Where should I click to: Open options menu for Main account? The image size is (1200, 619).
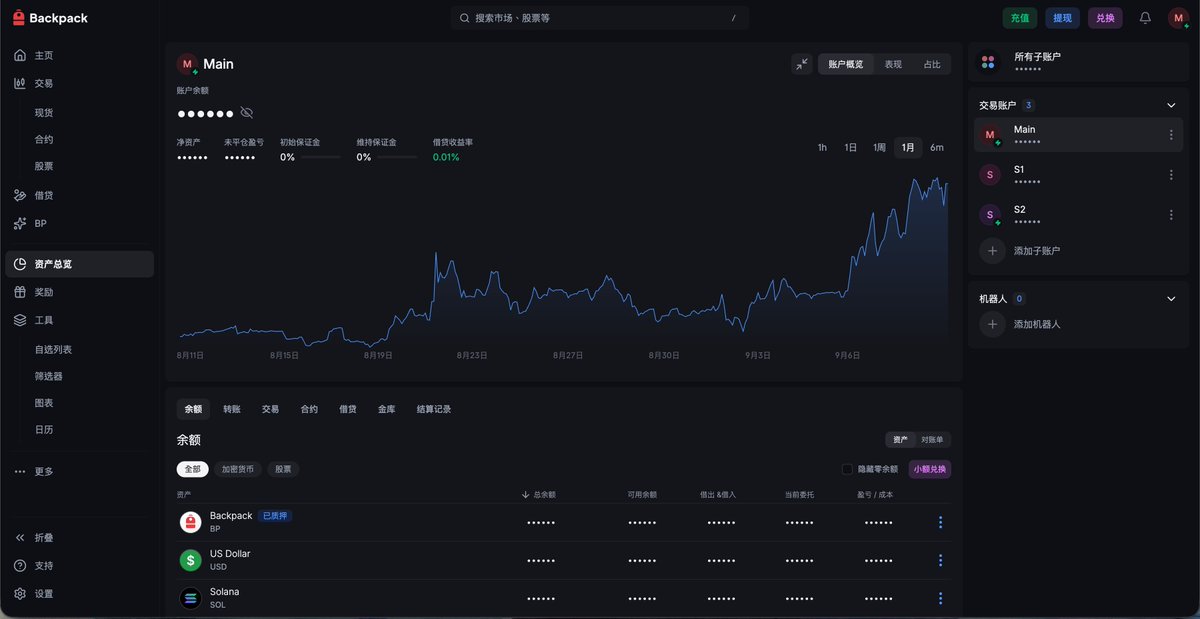(x=1171, y=135)
